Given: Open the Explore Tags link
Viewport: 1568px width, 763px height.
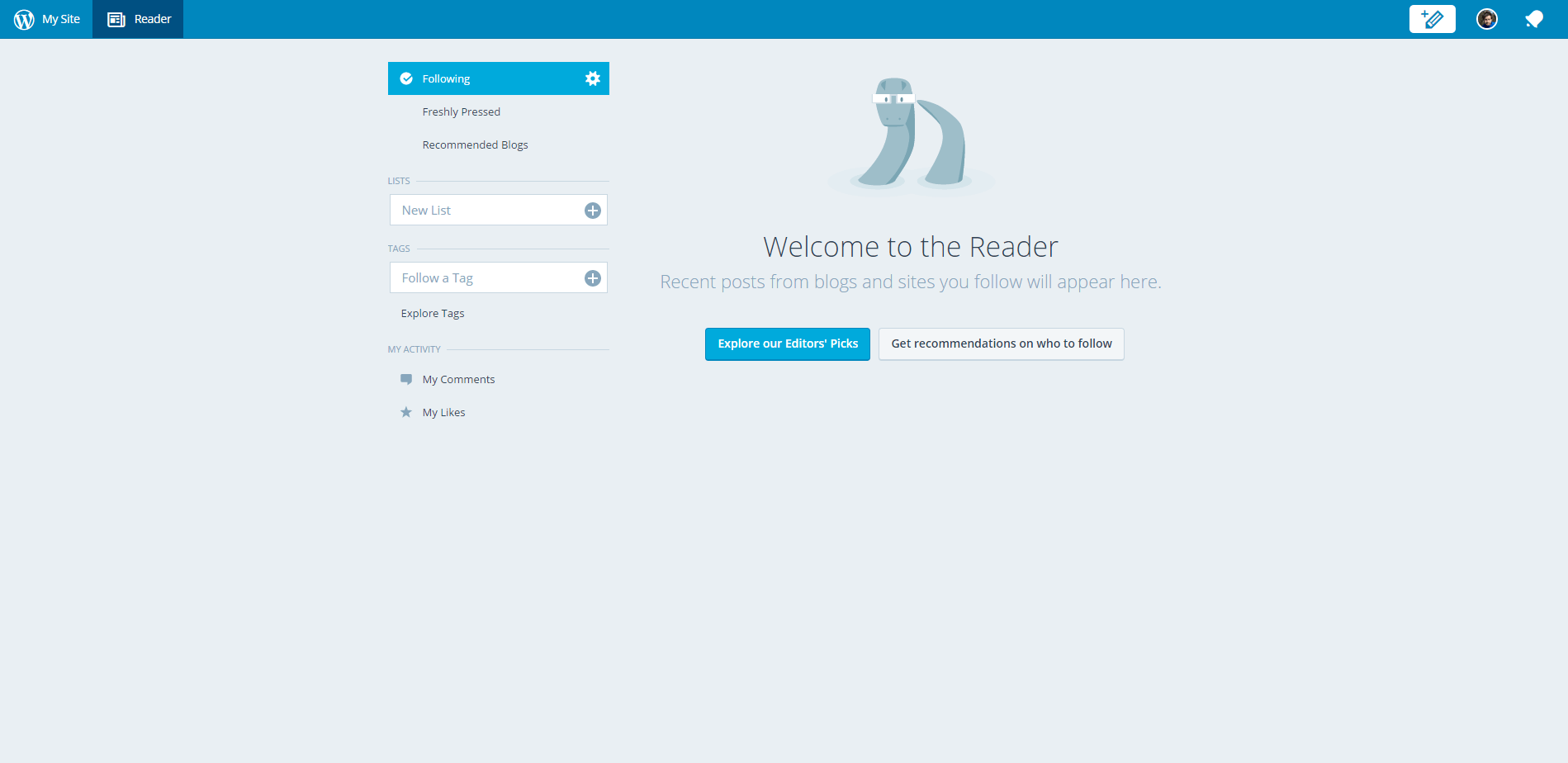Looking at the screenshot, I should (433, 313).
